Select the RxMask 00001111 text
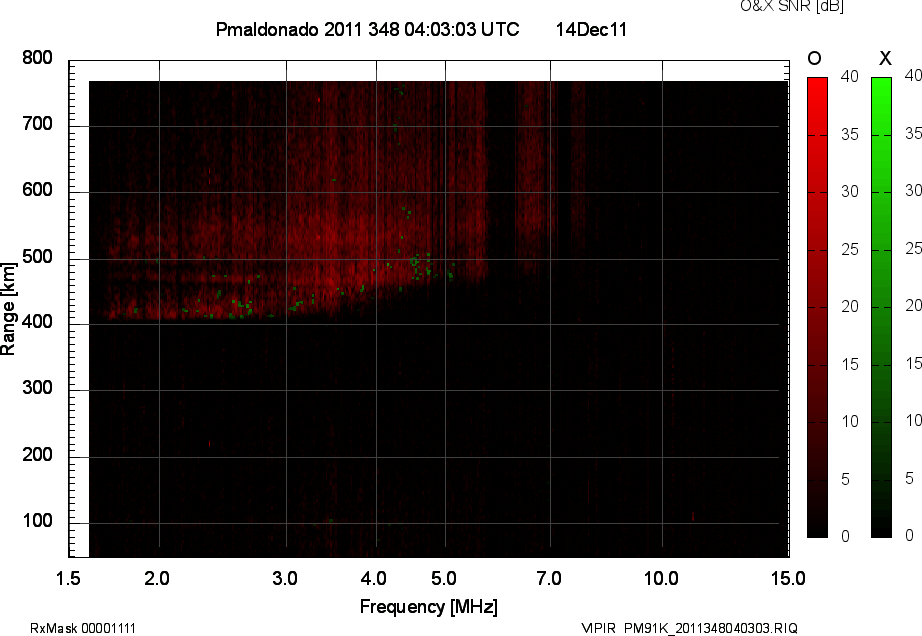 [83, 628]
